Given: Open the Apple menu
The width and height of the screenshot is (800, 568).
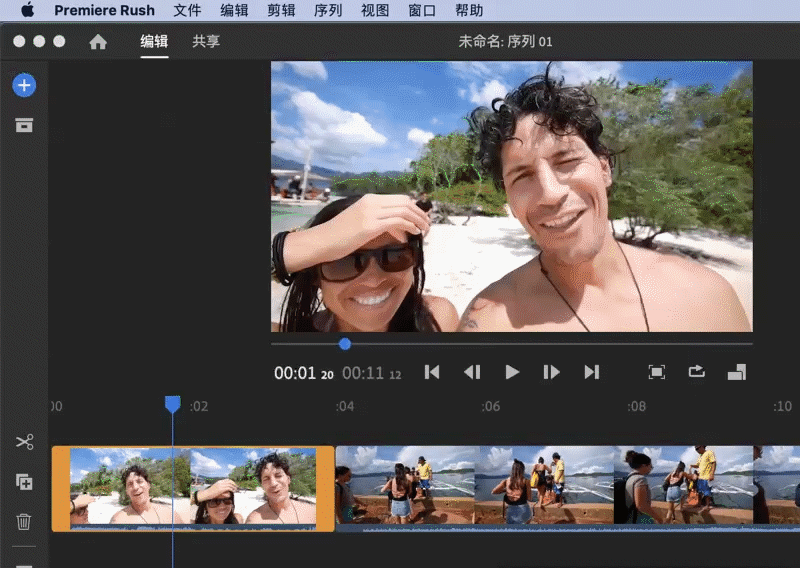Looking at the screenshot, I should click(28, 10).
